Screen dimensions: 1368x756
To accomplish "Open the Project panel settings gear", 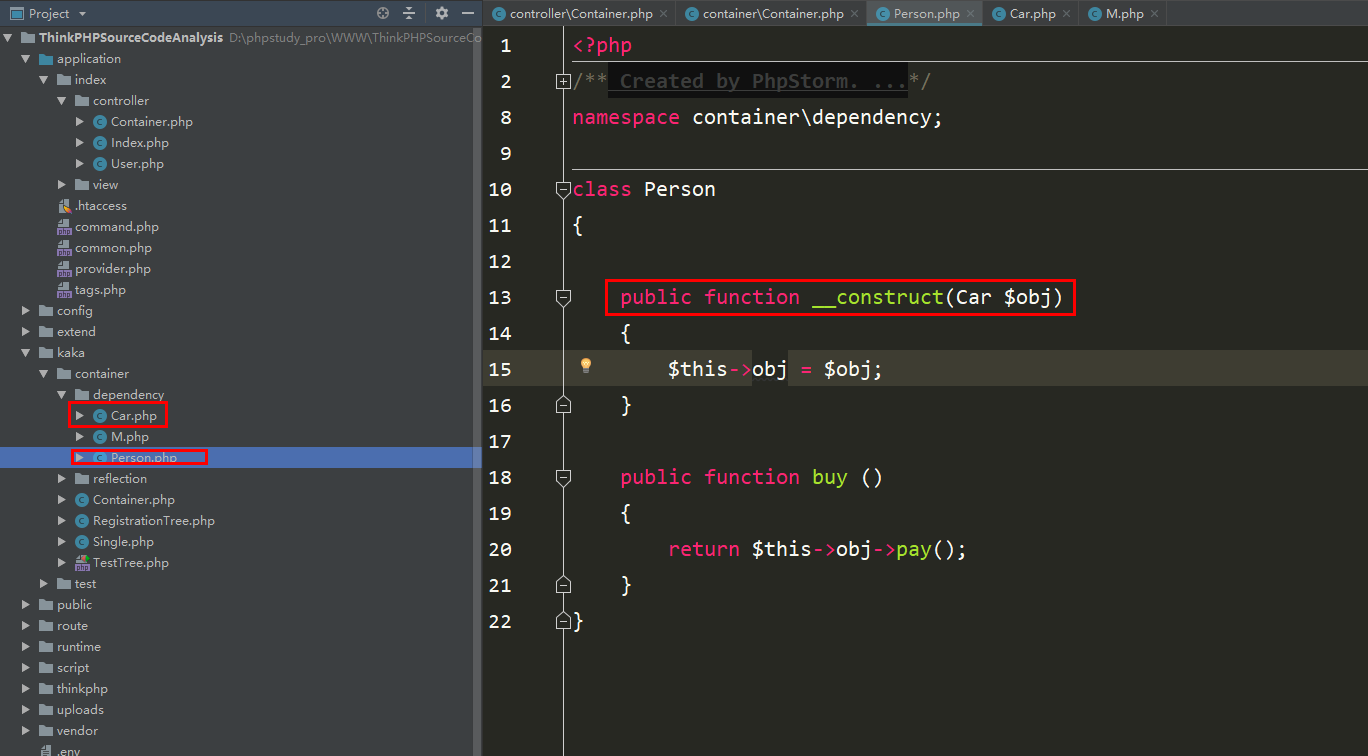I will 442,13.
